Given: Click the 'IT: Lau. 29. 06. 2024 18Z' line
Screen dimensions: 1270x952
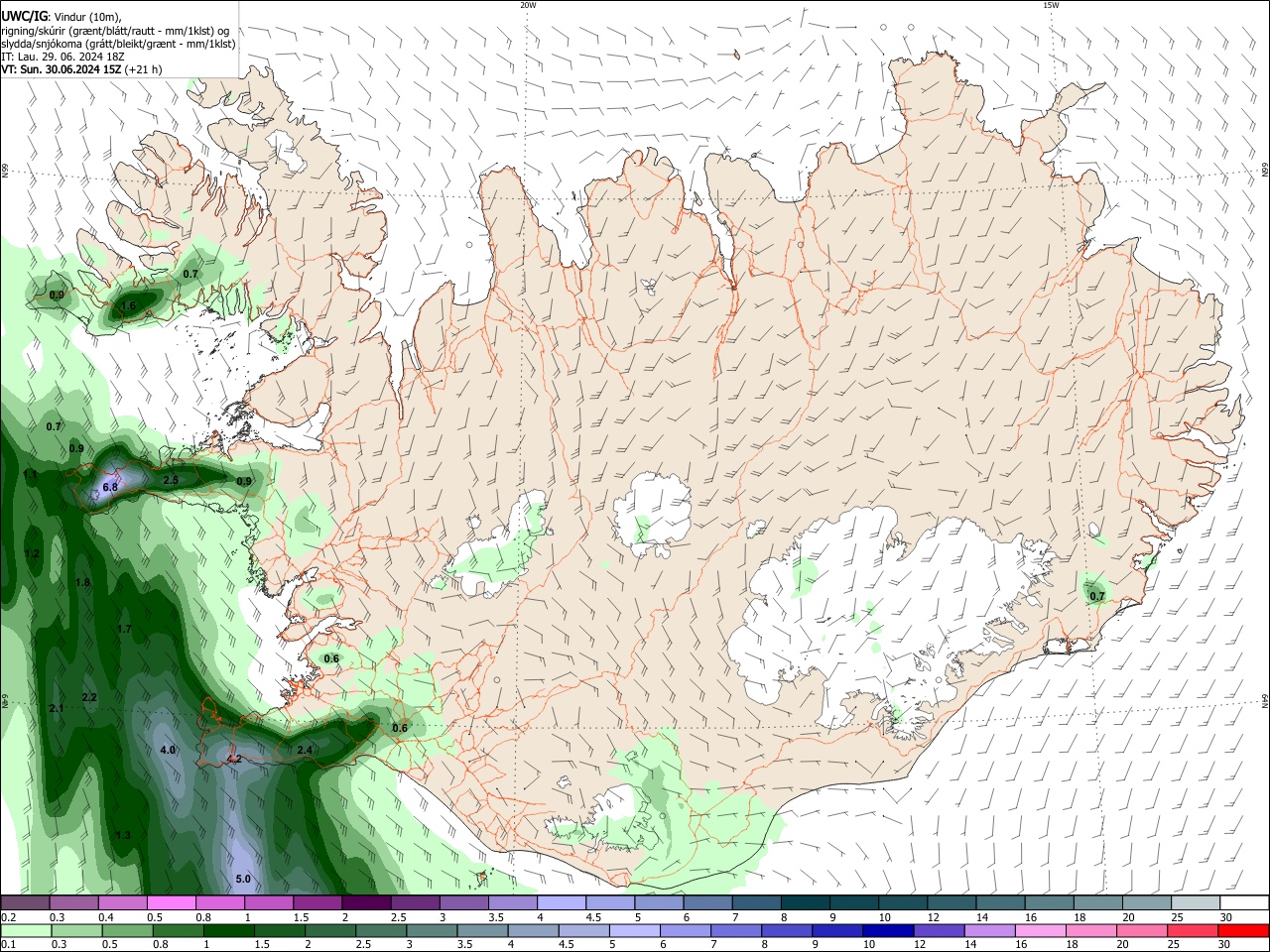Looking at the screenshot, I should 62,57.
